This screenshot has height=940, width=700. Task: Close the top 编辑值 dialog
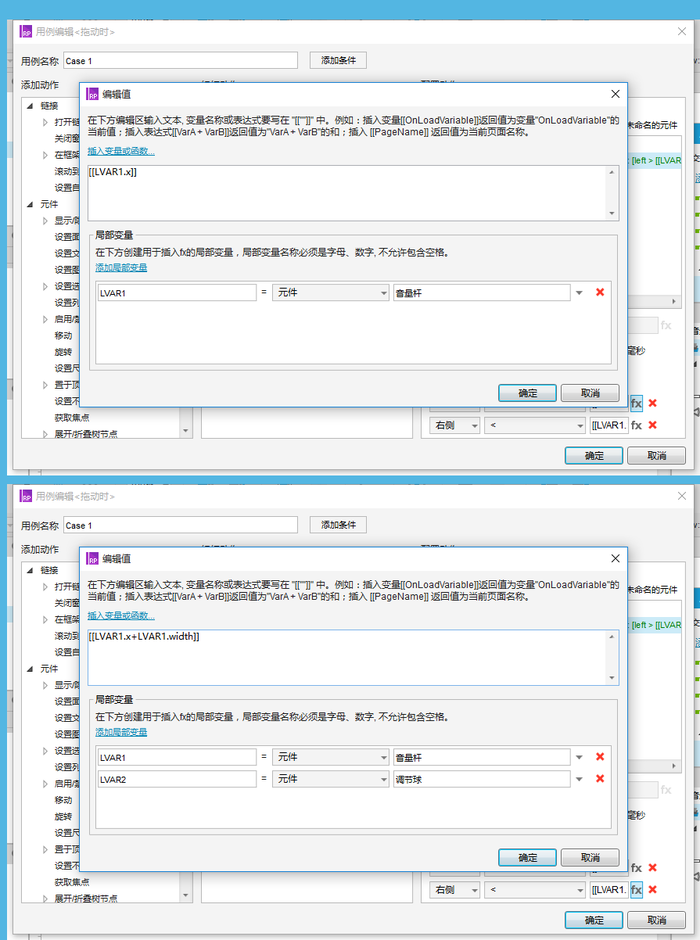615,94
